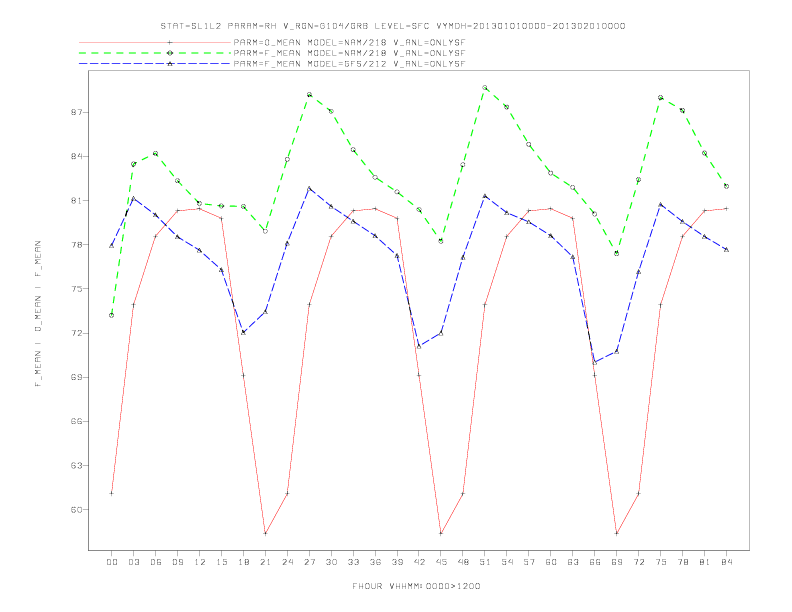Click the y-axis tick value 78
The width and height of the screenshot is (792, 612).
tap(76, 244)
